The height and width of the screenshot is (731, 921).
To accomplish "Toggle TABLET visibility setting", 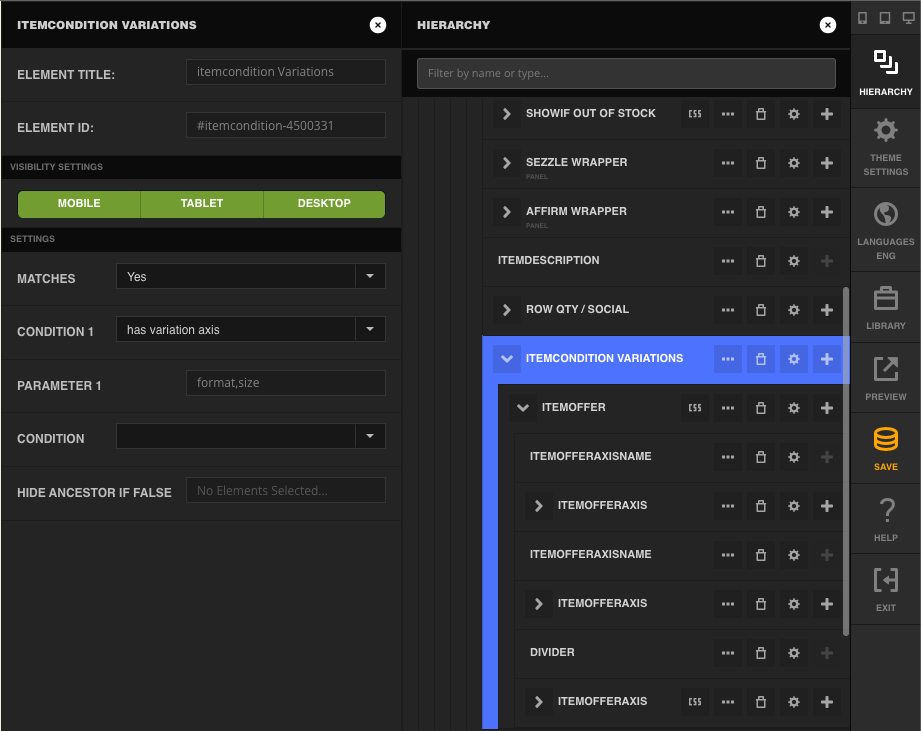I will click(x=202, y=204).
